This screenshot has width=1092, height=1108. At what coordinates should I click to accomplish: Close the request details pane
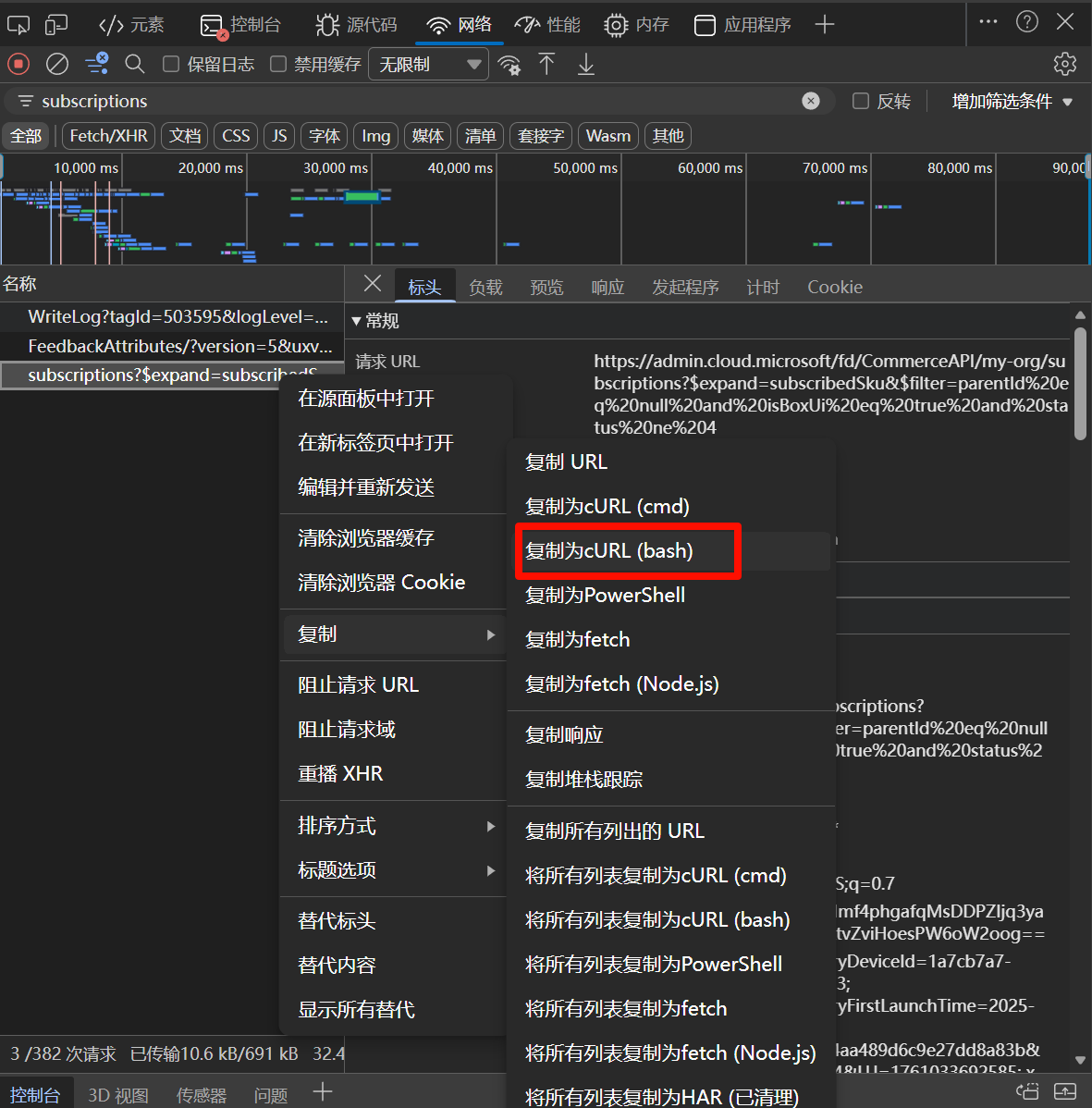[373, 284]
